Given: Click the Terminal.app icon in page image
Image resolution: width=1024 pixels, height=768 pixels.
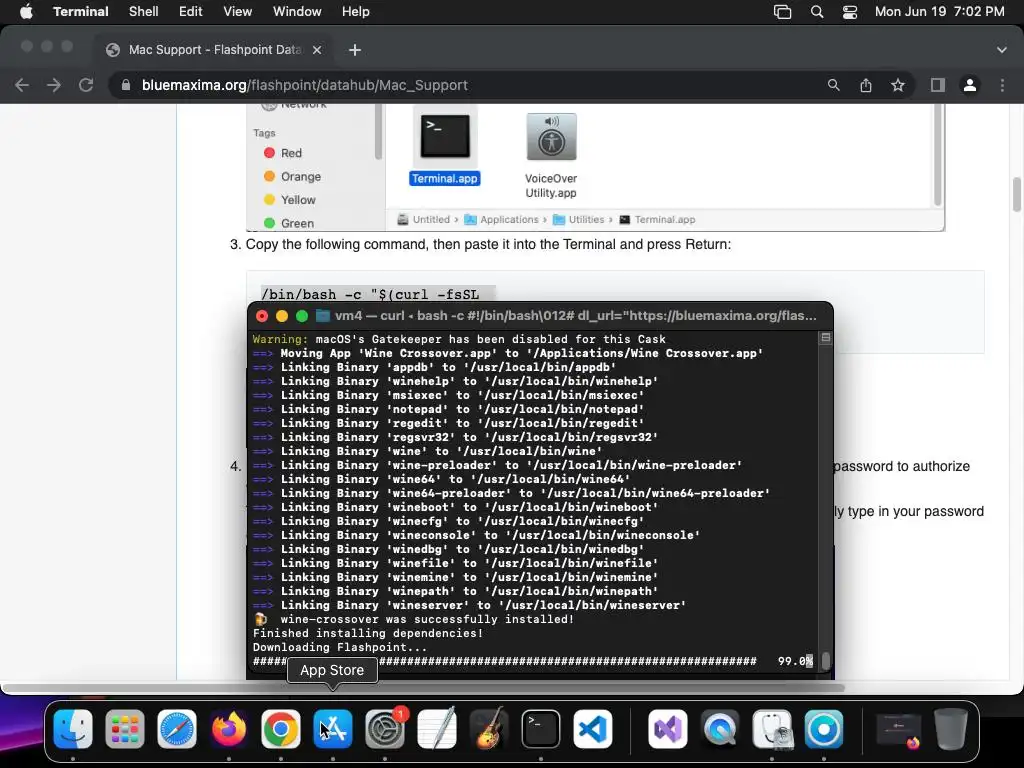Looking at the screenshot, I should (445, 137).
